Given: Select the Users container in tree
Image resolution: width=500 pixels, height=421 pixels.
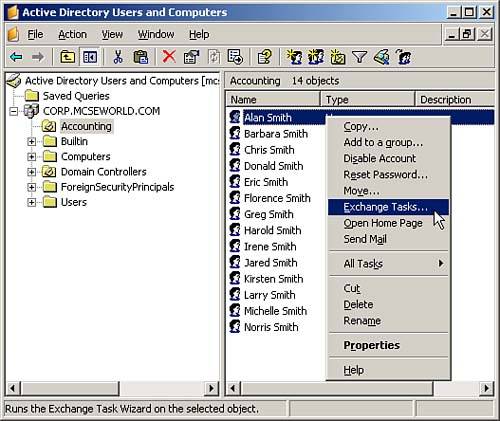Looking at the screenshot, I should pyautogui.click(x=74, y=202).
